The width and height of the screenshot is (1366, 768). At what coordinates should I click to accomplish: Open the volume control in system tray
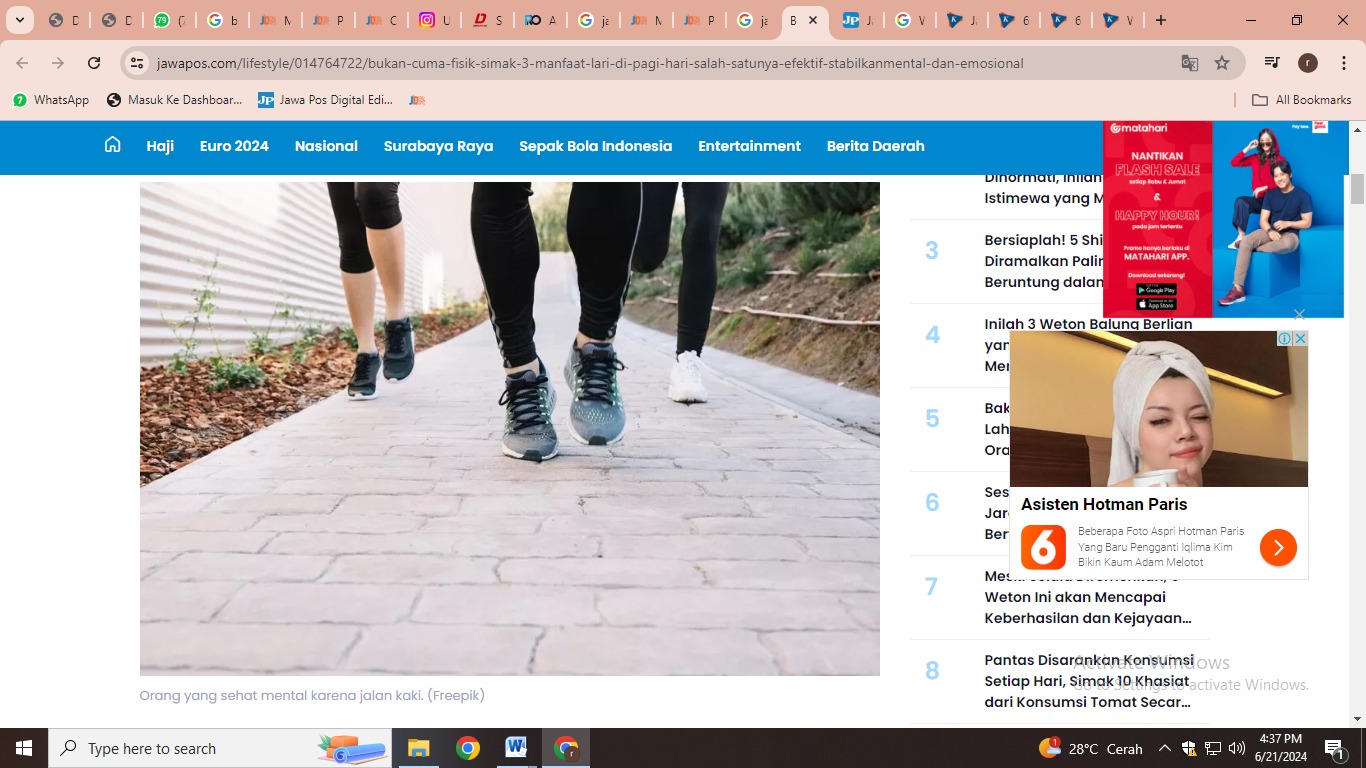[x=1236, y=748]
